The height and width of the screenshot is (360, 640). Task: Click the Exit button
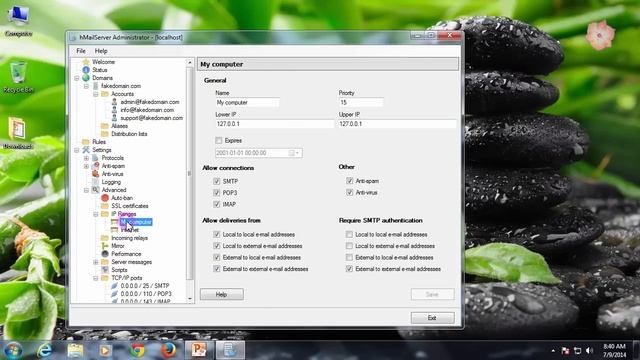pos(432,318)
